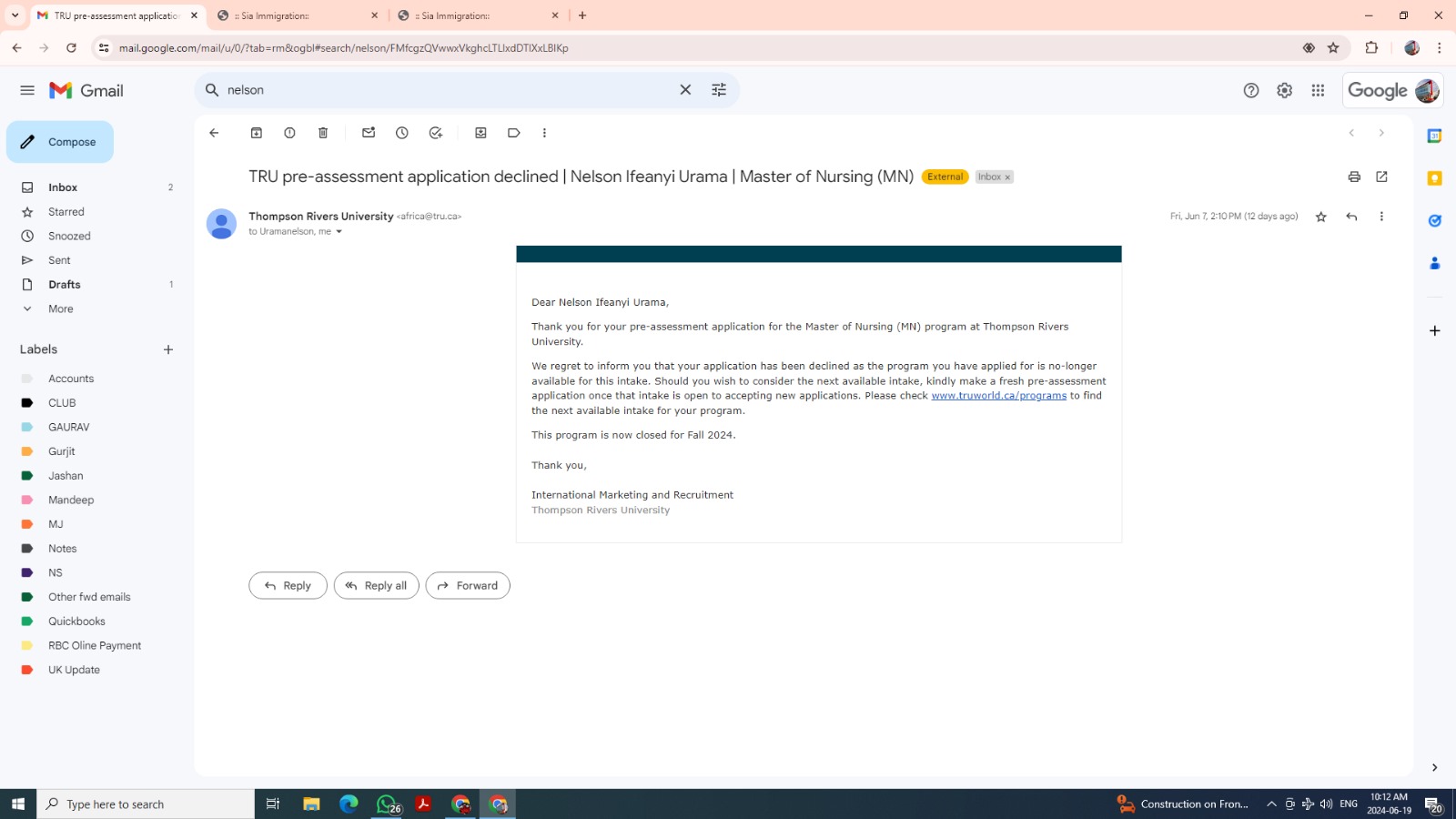Switch to second Sia Immigration tab
Image resolution: width=1456 pixels, height=819 pixels.
(x=478, y=15)
